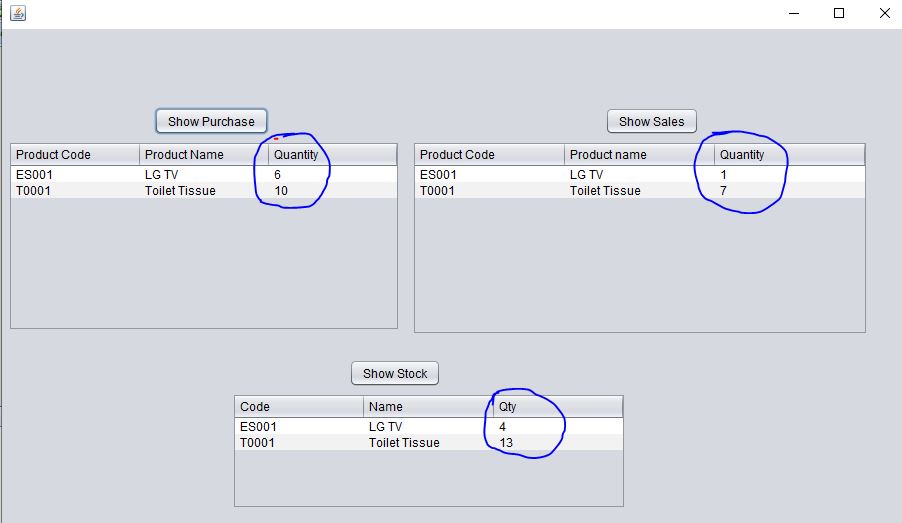
Task: Click the Name header in stock table
Action: click(428, 407)
